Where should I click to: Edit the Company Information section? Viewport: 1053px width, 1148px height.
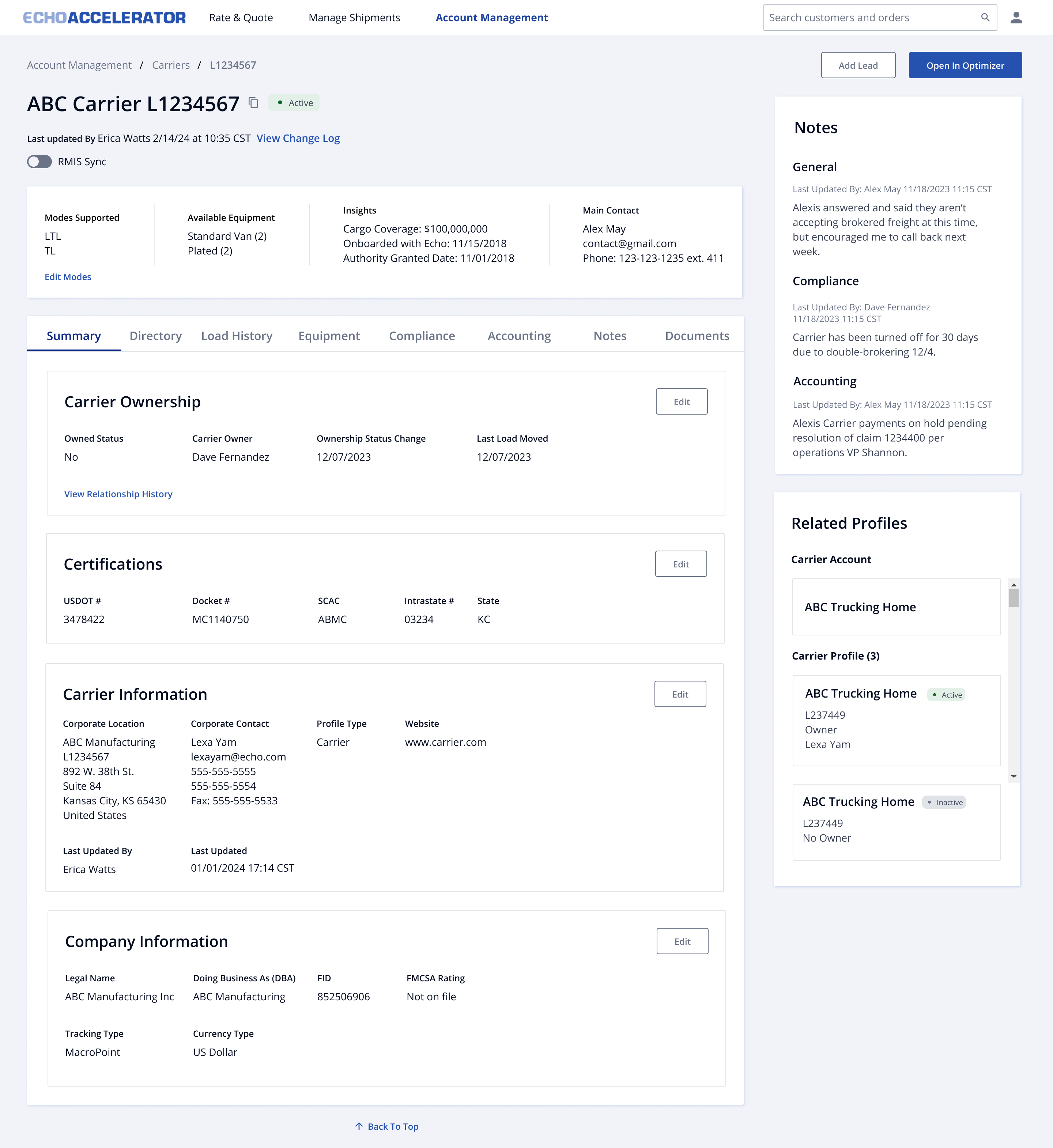[x=682, y=941]
